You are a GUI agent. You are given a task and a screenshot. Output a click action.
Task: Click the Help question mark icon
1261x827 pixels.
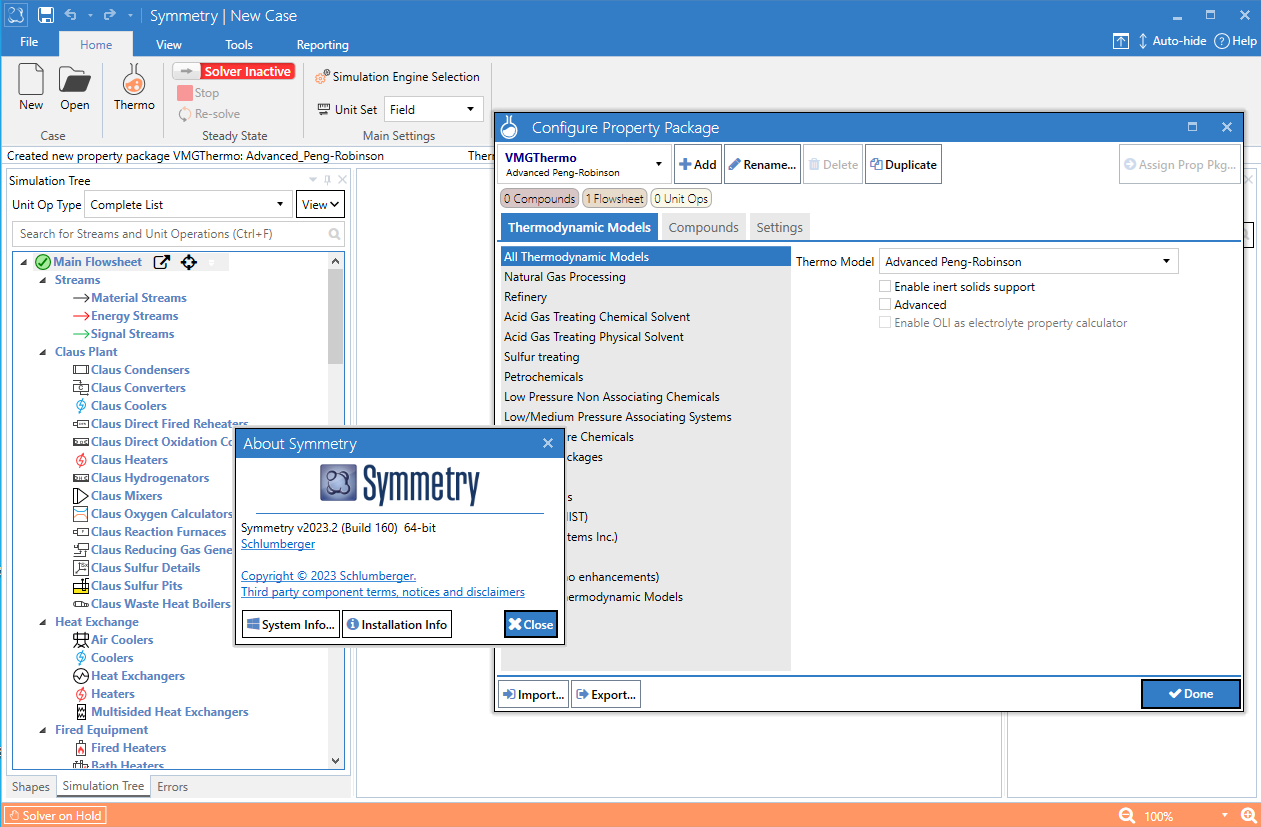pos(1221,41)
